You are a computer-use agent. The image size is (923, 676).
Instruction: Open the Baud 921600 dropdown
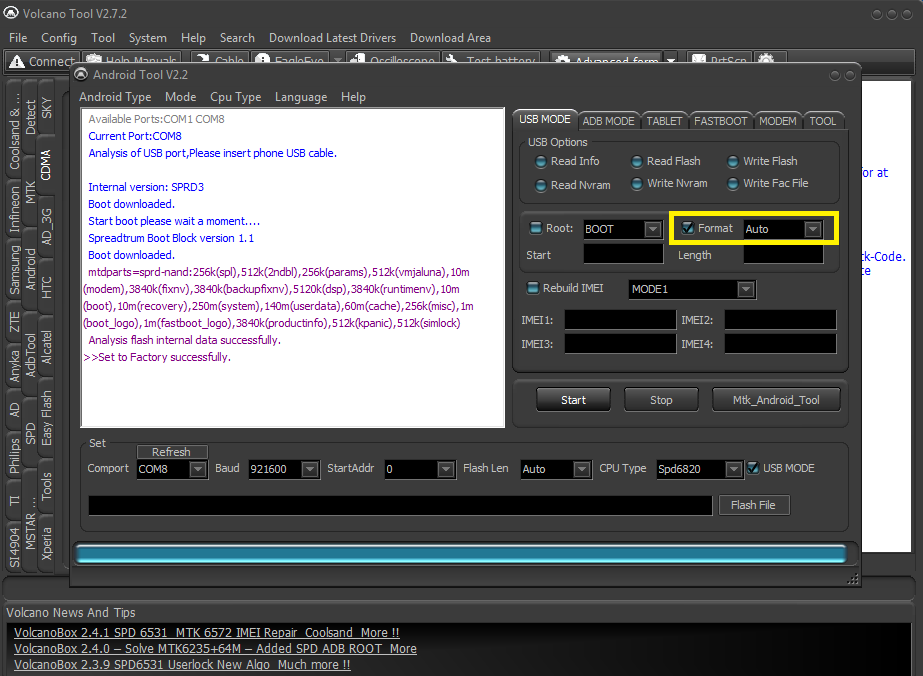310,469
